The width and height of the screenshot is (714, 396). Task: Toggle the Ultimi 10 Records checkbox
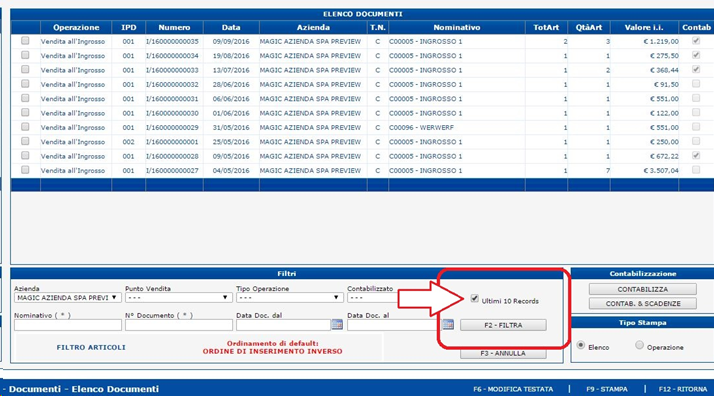click(x=474, y=299)
